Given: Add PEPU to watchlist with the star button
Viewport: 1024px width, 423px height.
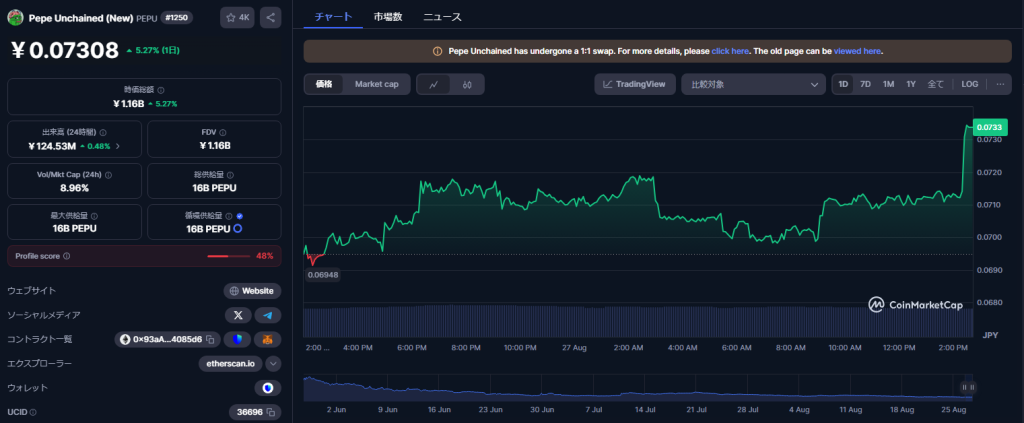Looking at the screenshot, I should tap(237, 18).
